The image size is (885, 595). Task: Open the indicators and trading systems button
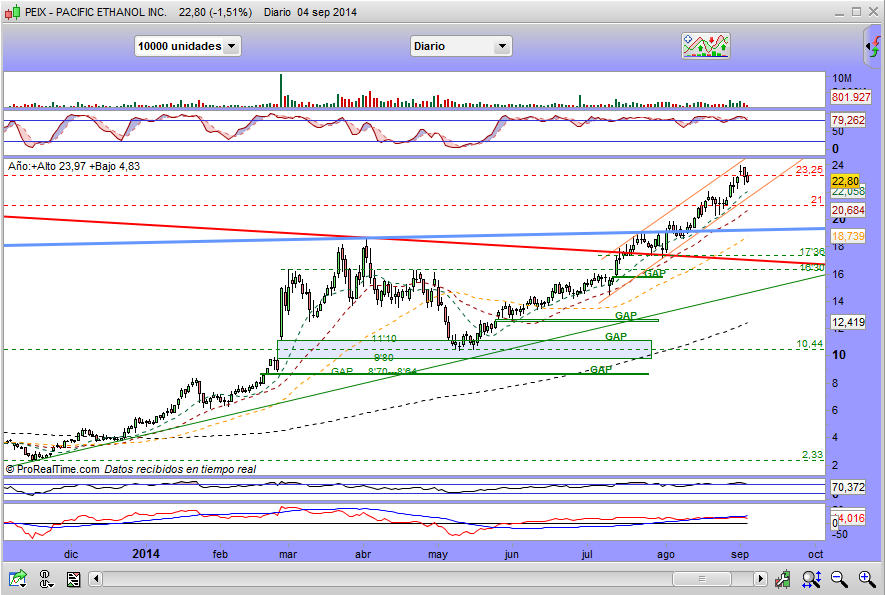tap(706, 46)
